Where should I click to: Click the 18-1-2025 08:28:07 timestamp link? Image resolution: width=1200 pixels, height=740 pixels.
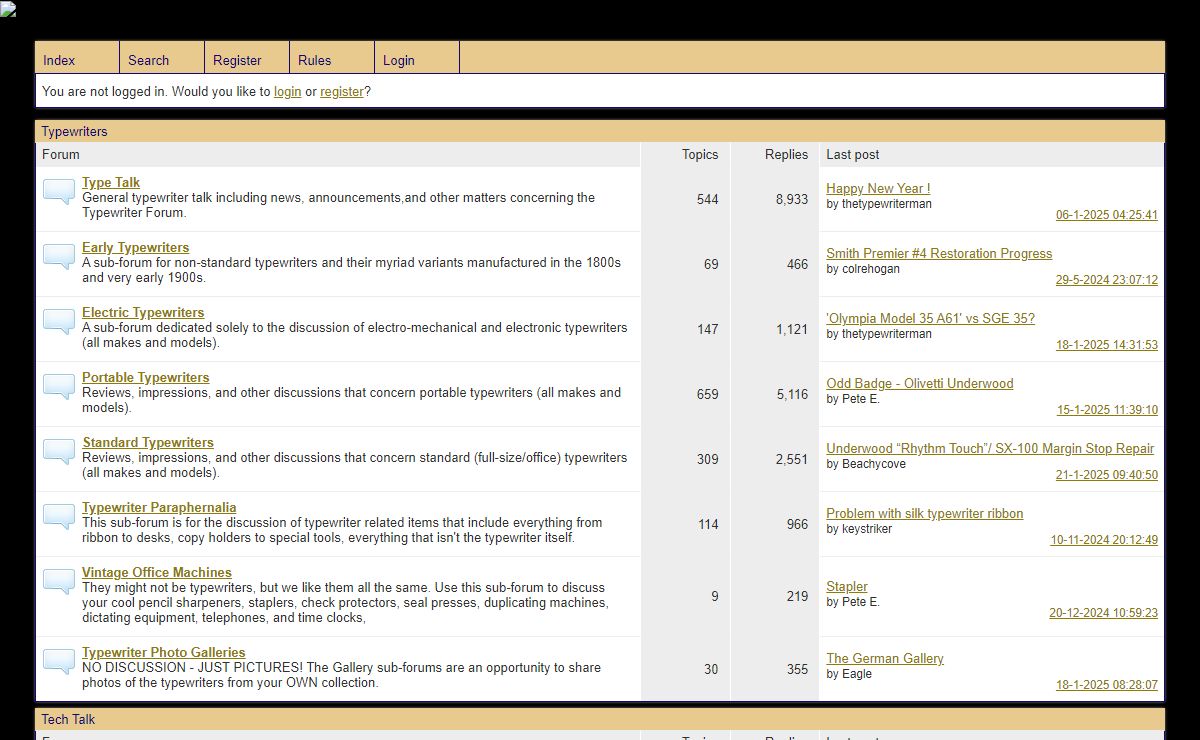(1107, 685)
